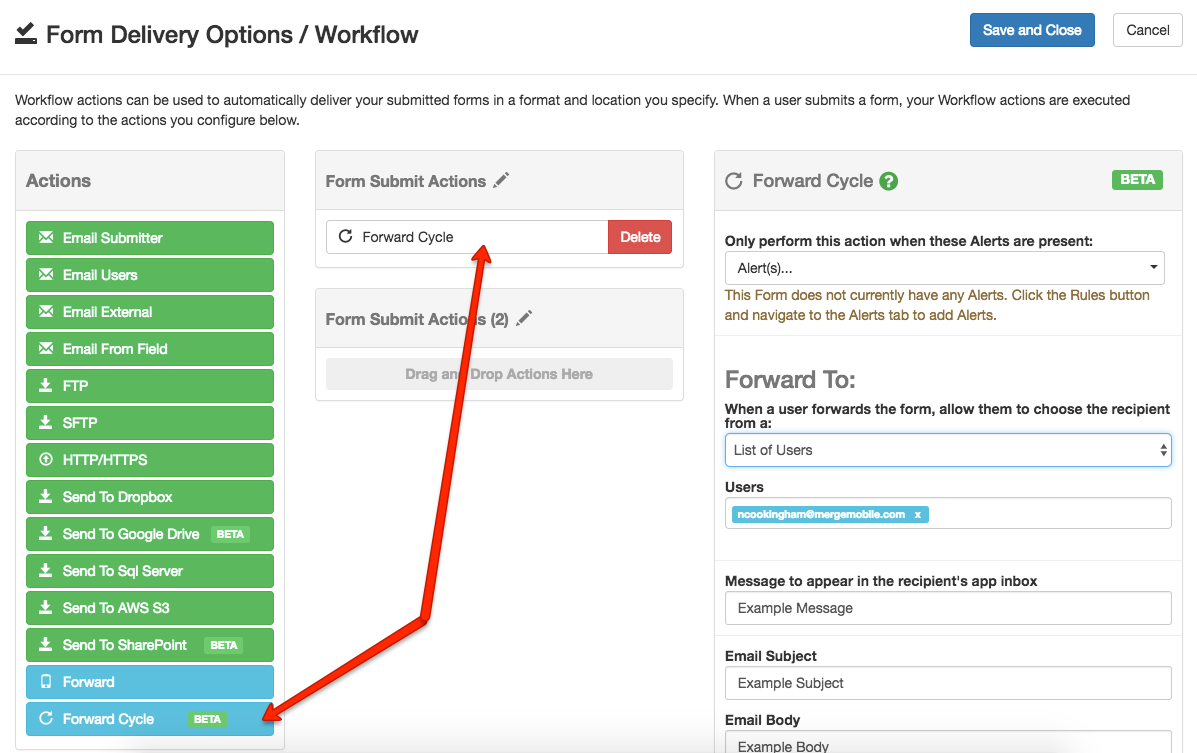
Task: Click the pencil icon beside Form Submit Actions
Action: click(501, 180)
